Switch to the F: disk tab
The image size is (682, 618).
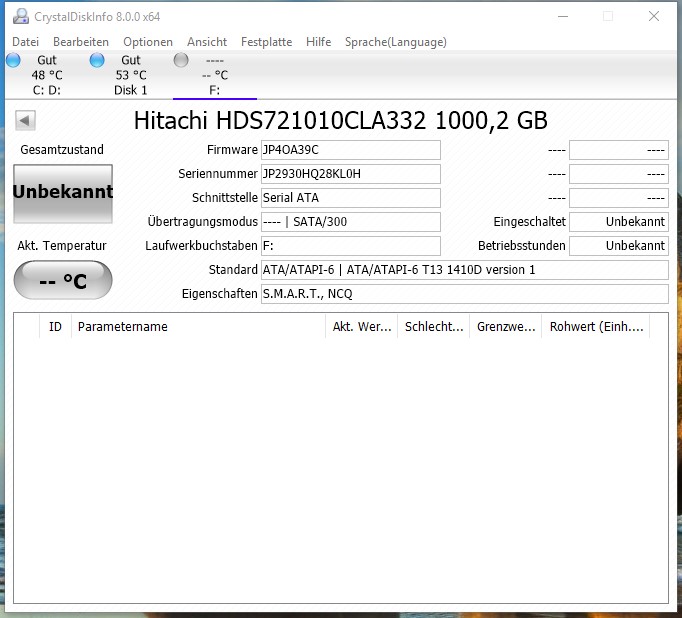(215, 75)
